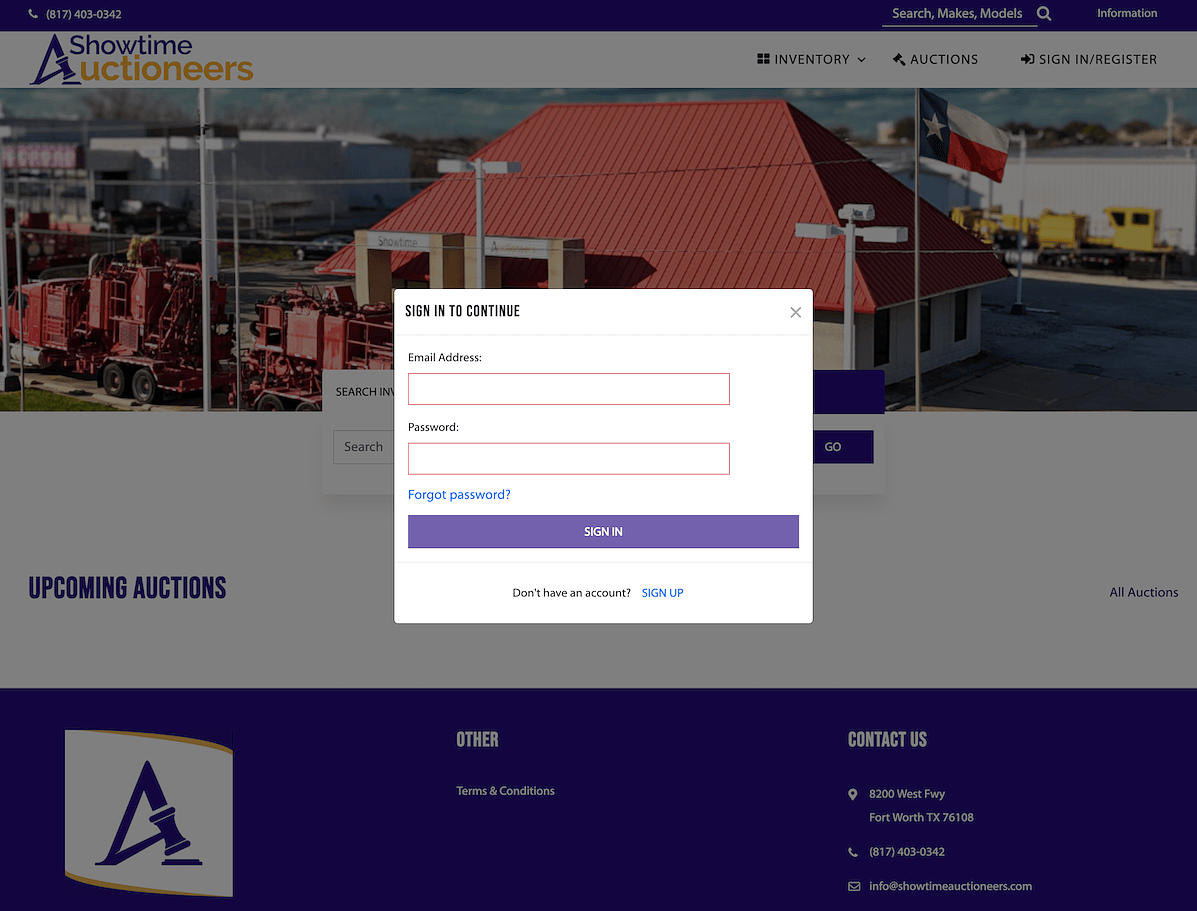
Task: Click the purple SIGN IN button
Action: [x=603, y=531]
